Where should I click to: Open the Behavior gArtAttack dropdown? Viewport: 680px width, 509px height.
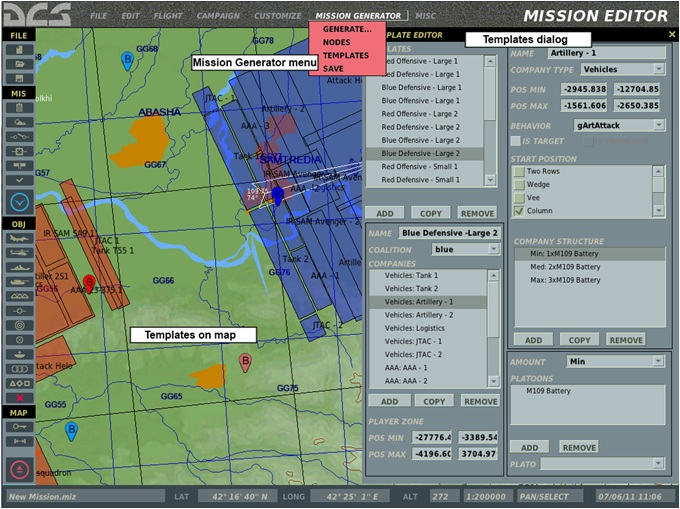(658, 125)
